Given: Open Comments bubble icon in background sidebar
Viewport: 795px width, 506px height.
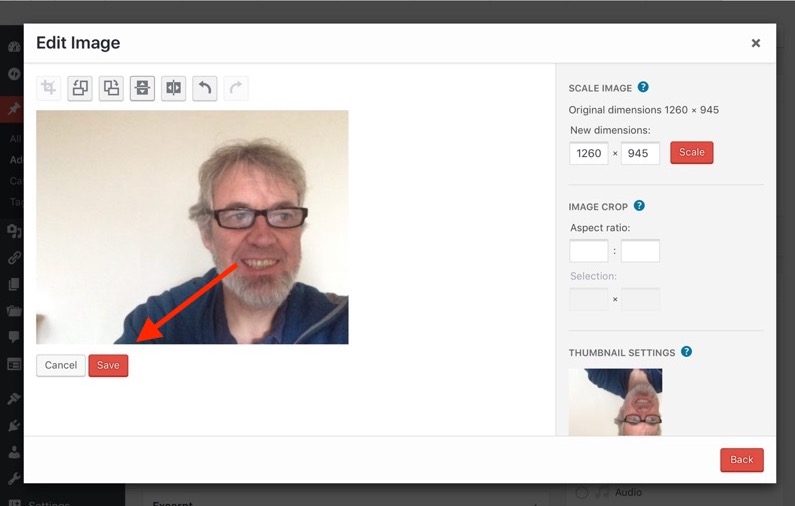Looking at the screenshot, I should (14, 337).
